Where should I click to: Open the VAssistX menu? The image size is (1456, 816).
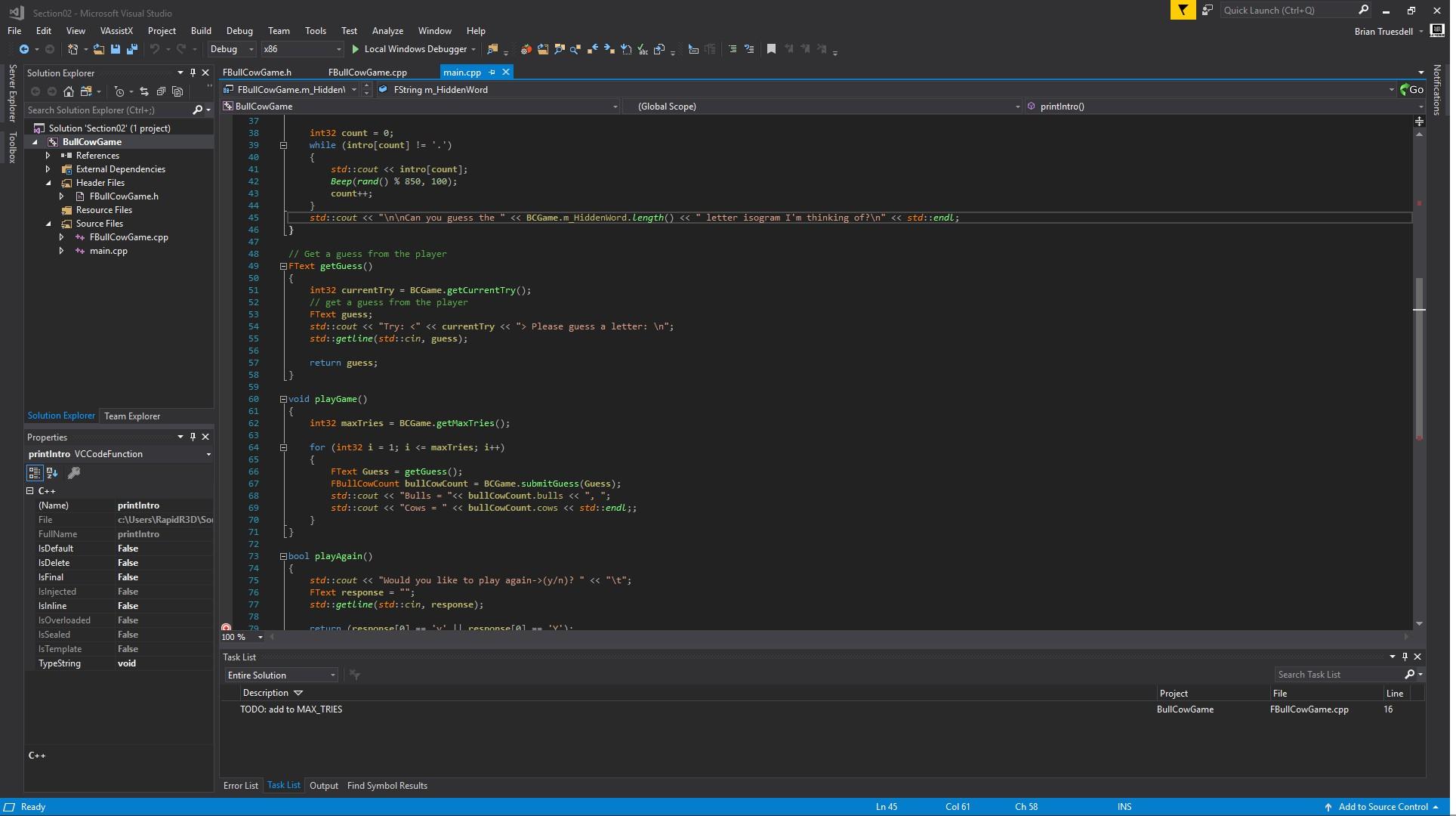116,31
